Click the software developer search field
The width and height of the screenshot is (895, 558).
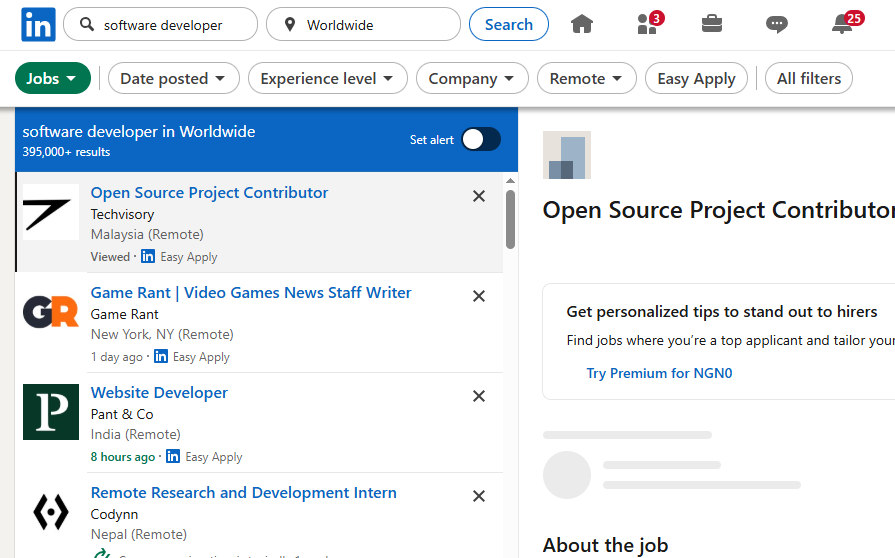160,25
